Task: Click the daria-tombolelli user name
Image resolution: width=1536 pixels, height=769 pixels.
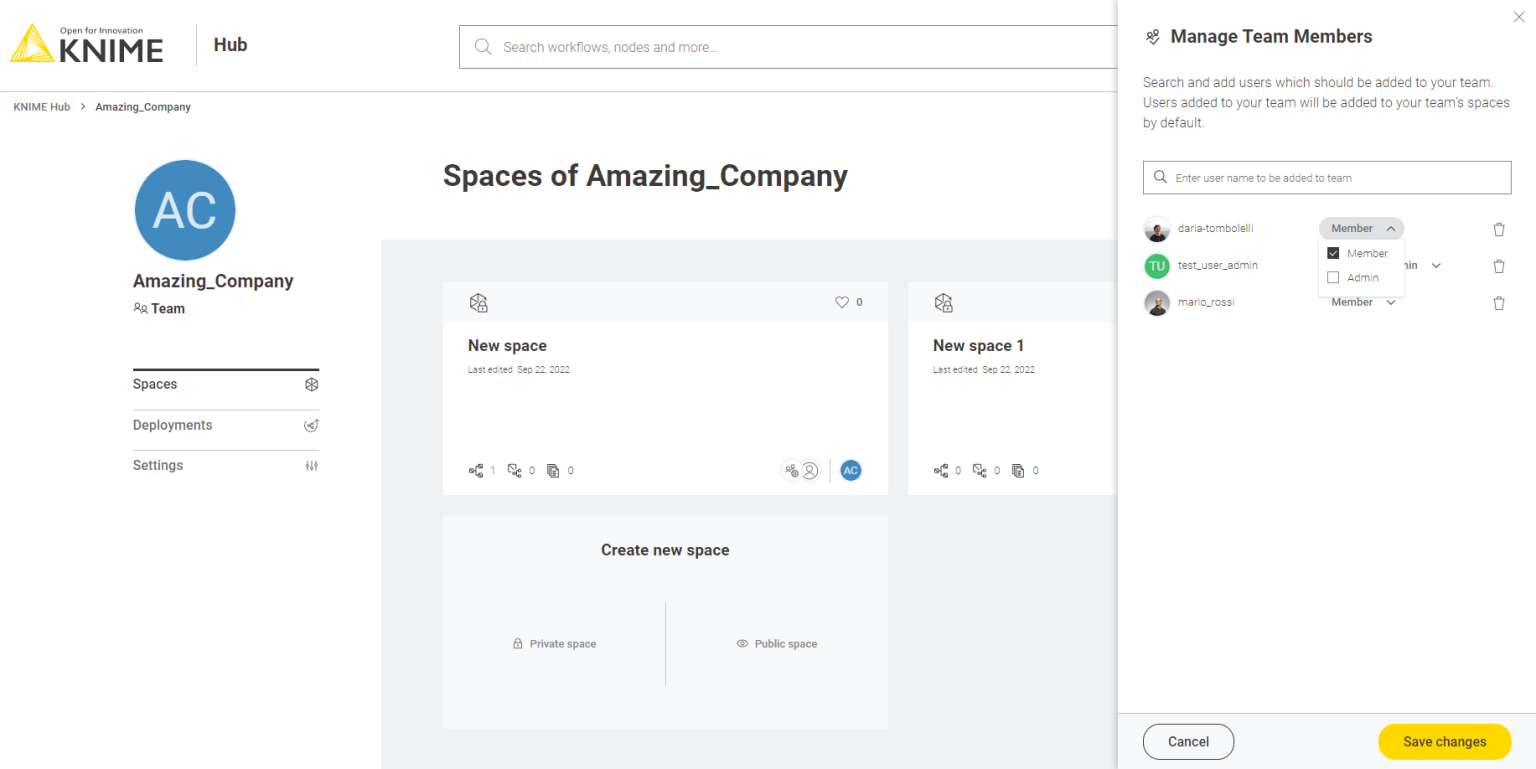Action: pos(1215,229)
